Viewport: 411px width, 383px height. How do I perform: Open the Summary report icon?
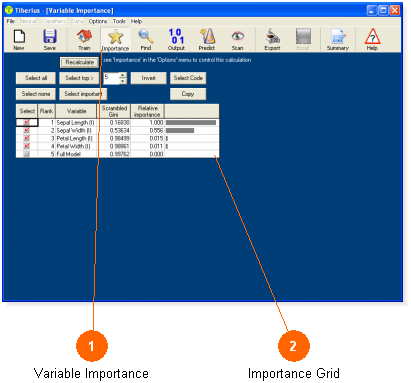[x=338, y=36]
